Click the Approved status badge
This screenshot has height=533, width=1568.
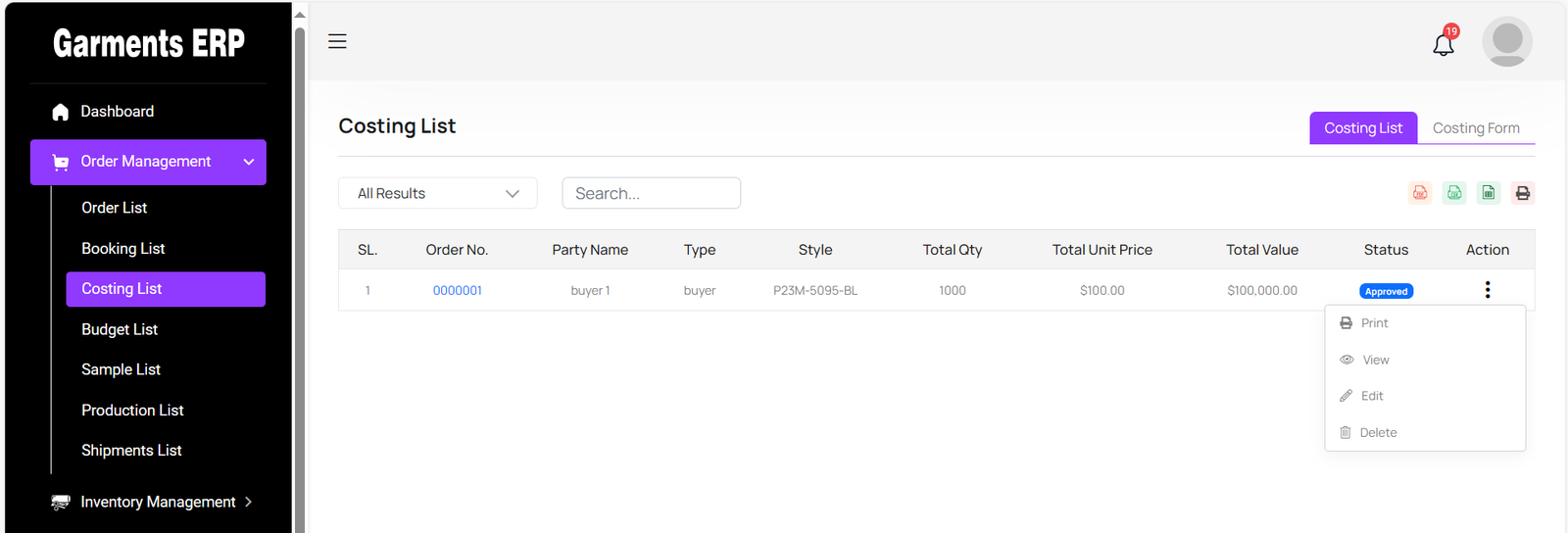coord(1386,291)
